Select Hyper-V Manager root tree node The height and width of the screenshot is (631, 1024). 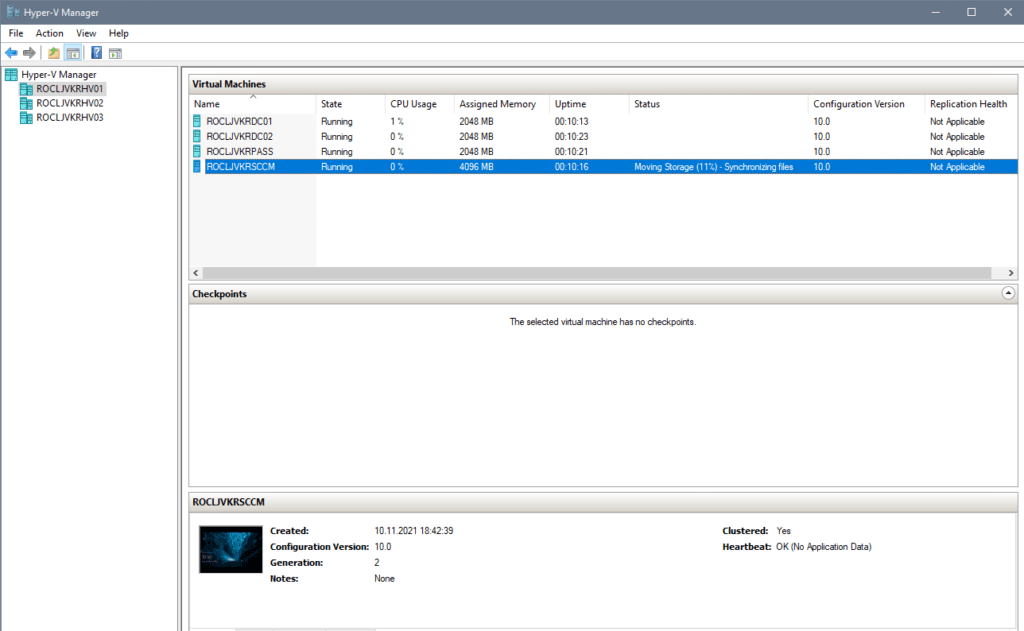(58, 74)
